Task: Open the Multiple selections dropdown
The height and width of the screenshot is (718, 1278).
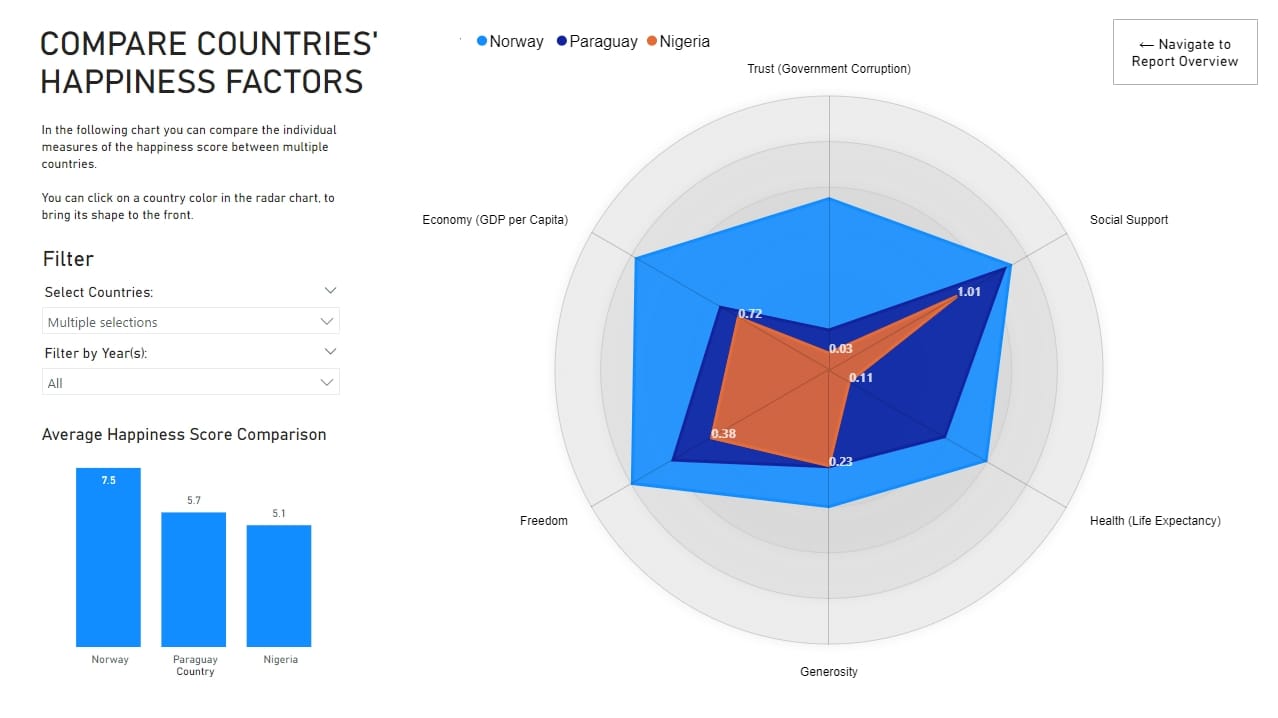Action: [191, 322]
